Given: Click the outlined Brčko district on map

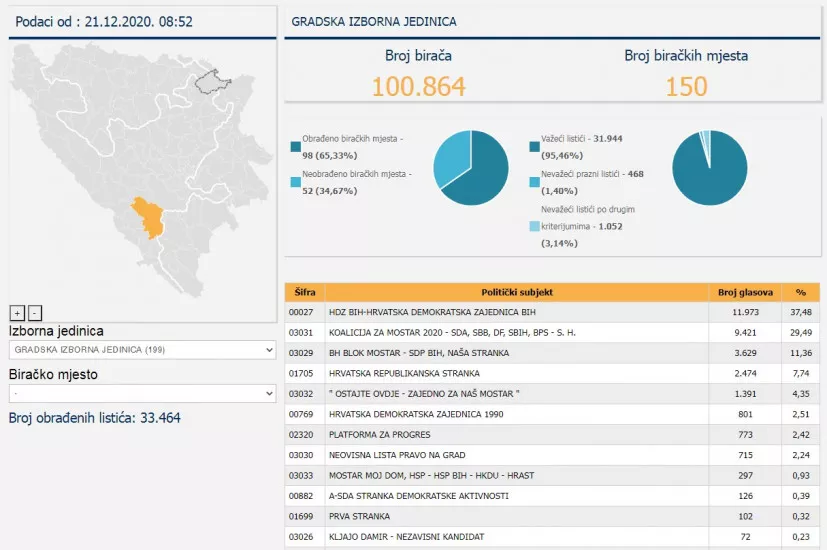Looking at the screenshot, I should pos(211,80).
